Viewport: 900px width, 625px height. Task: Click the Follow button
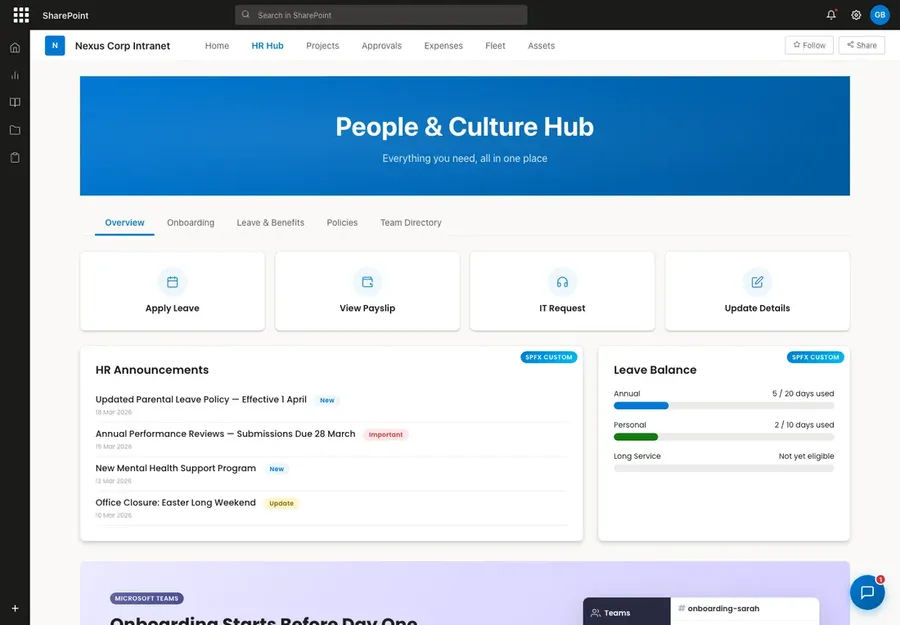pyautogui.click(x=809, y=45)
